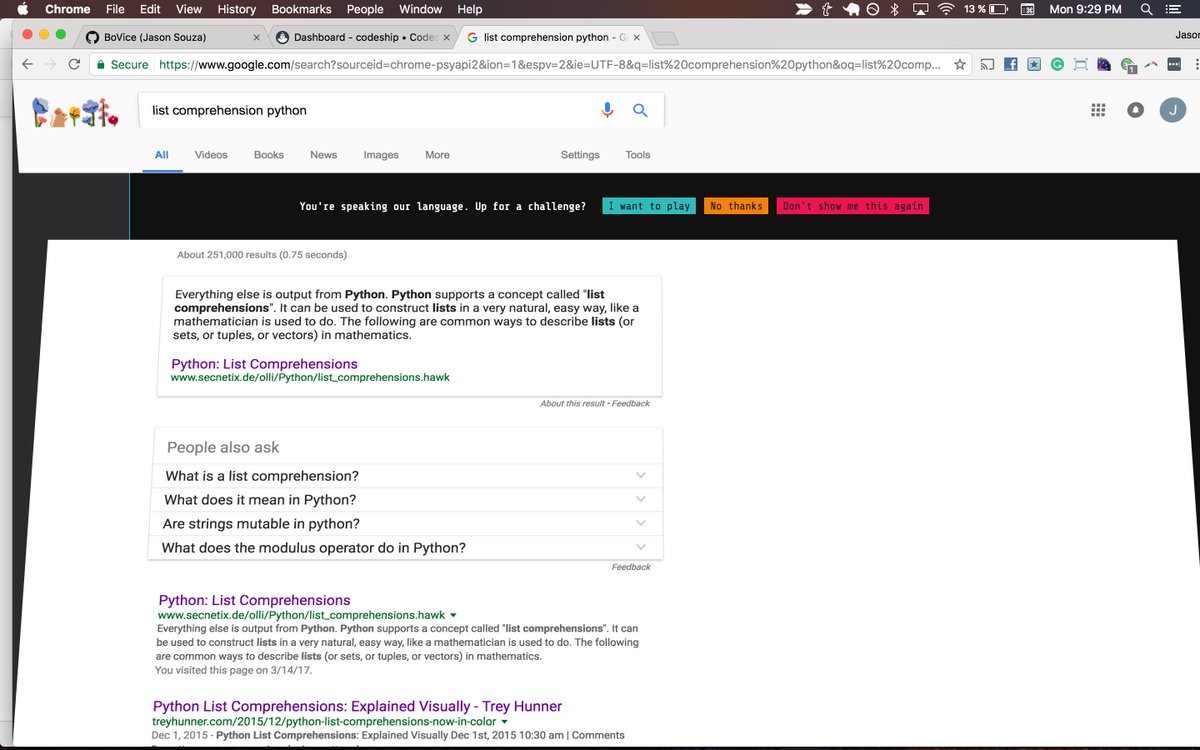The image size is (1200, 750).
Task: Click the battery status indicator
Action: 985,9
